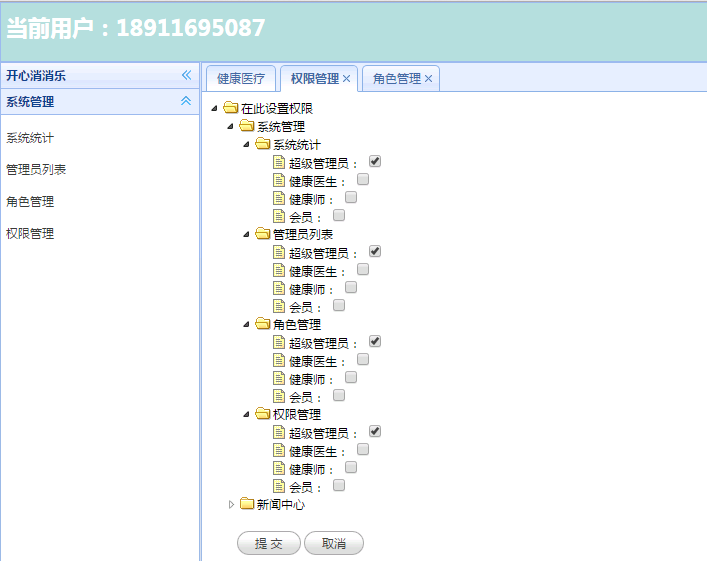Click file icon of 健康师 under 角色管理 folder
The image size is (707, 561).
tap(279, 378)
